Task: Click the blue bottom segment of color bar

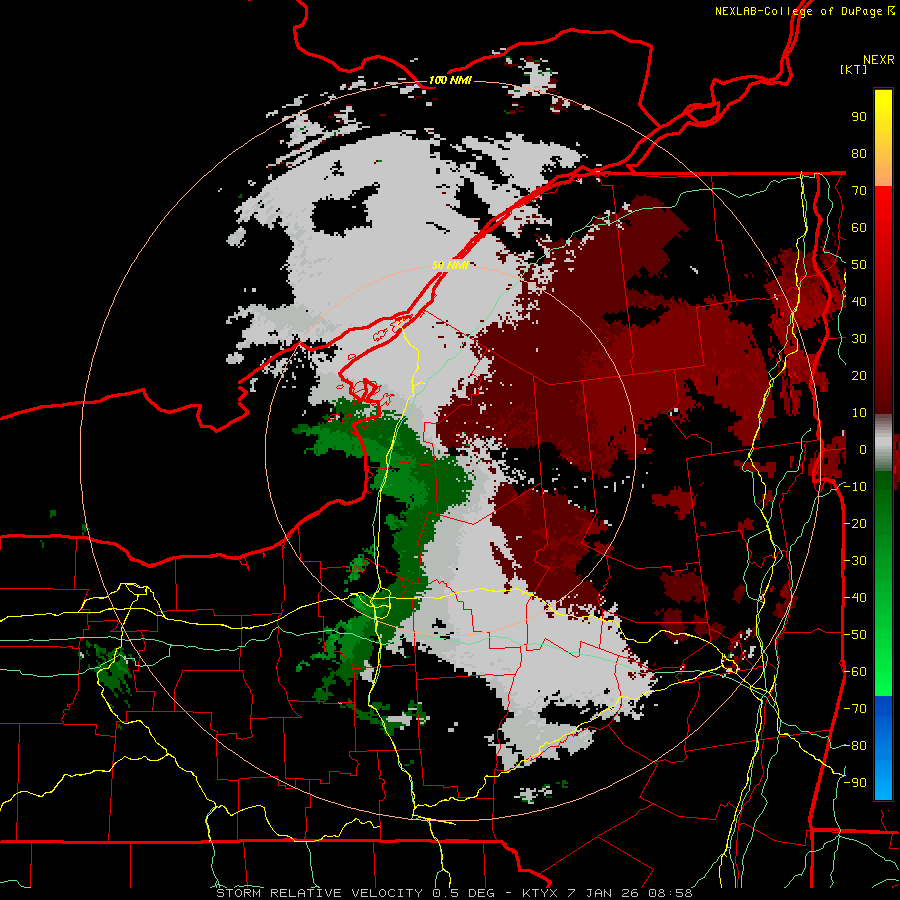Action: tap(883, 748)
